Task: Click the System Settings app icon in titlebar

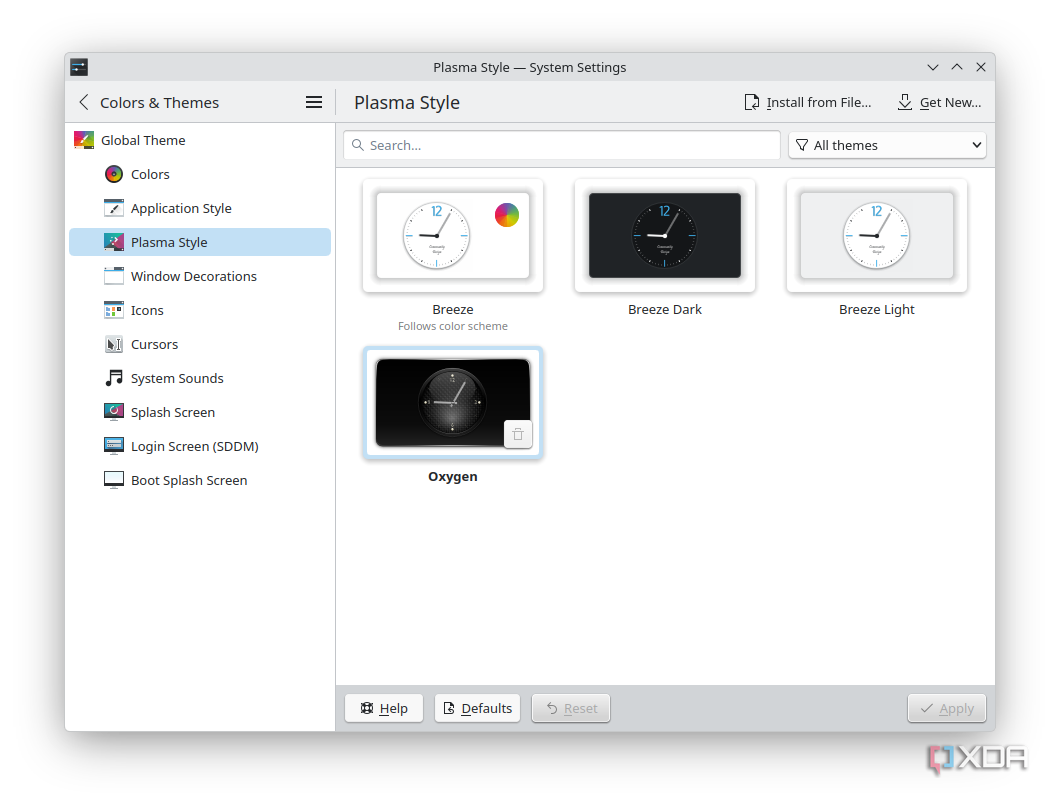Action: [x=79, y=67]
